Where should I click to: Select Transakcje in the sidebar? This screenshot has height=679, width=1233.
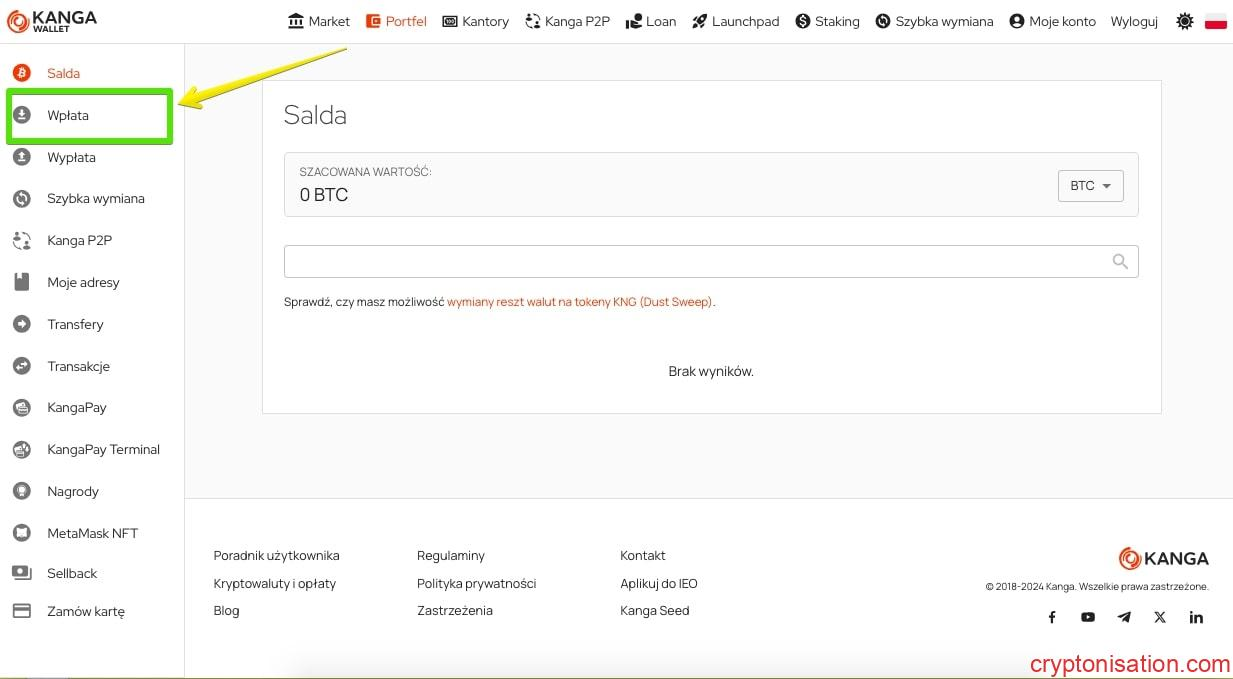point(78,366)
